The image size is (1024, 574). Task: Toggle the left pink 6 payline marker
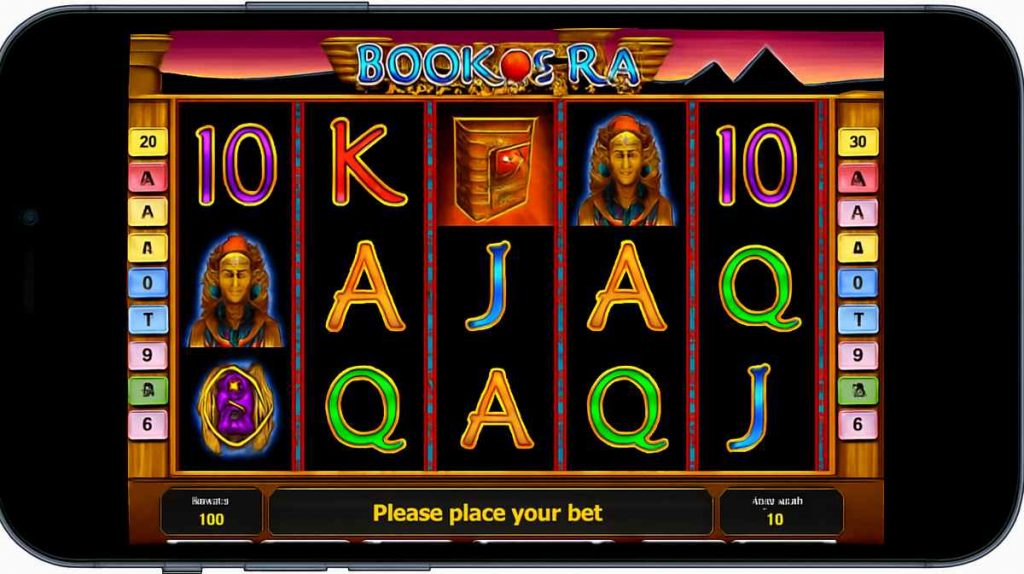click(x=148, y=424)
